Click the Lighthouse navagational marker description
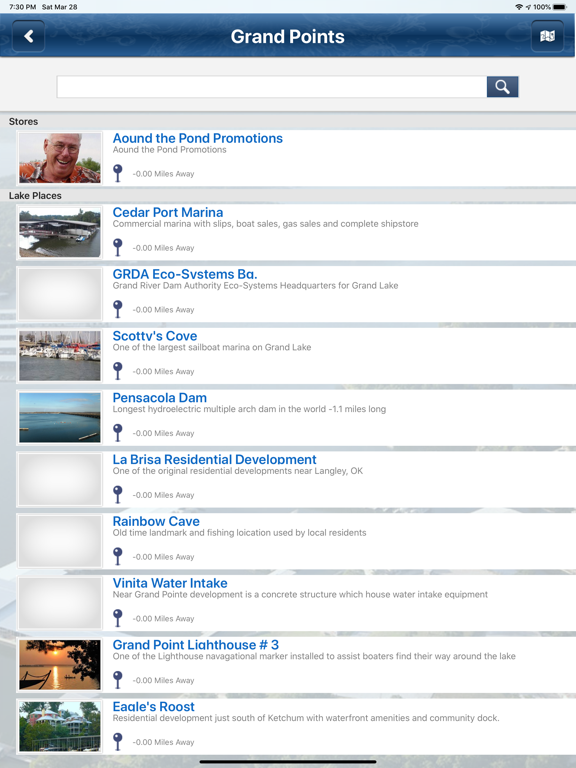 314,656
